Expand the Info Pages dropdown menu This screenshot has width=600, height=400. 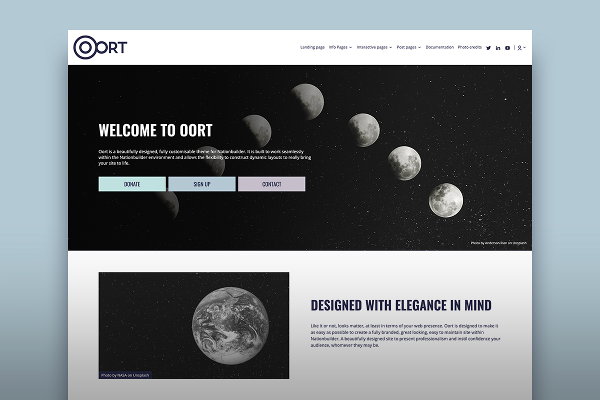(x=340, y=47)
